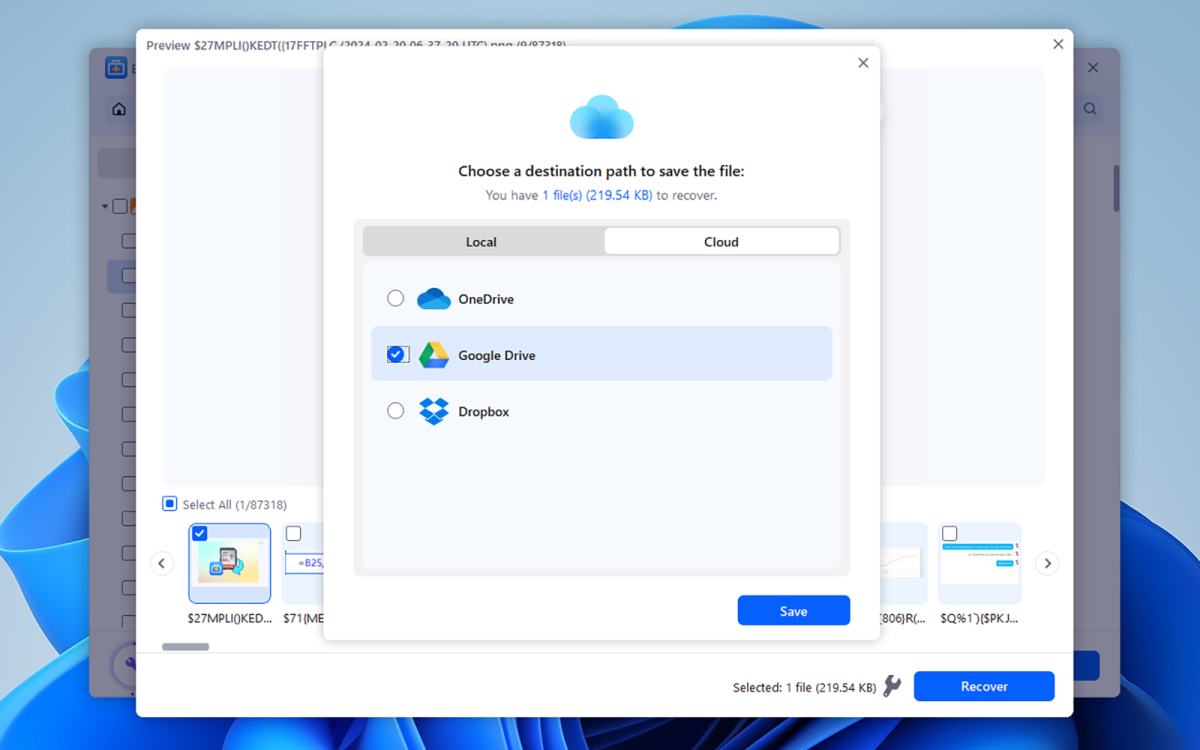Switch to the Local tab
This screenshot has height=750, width=1200.
tap(482, 241)
